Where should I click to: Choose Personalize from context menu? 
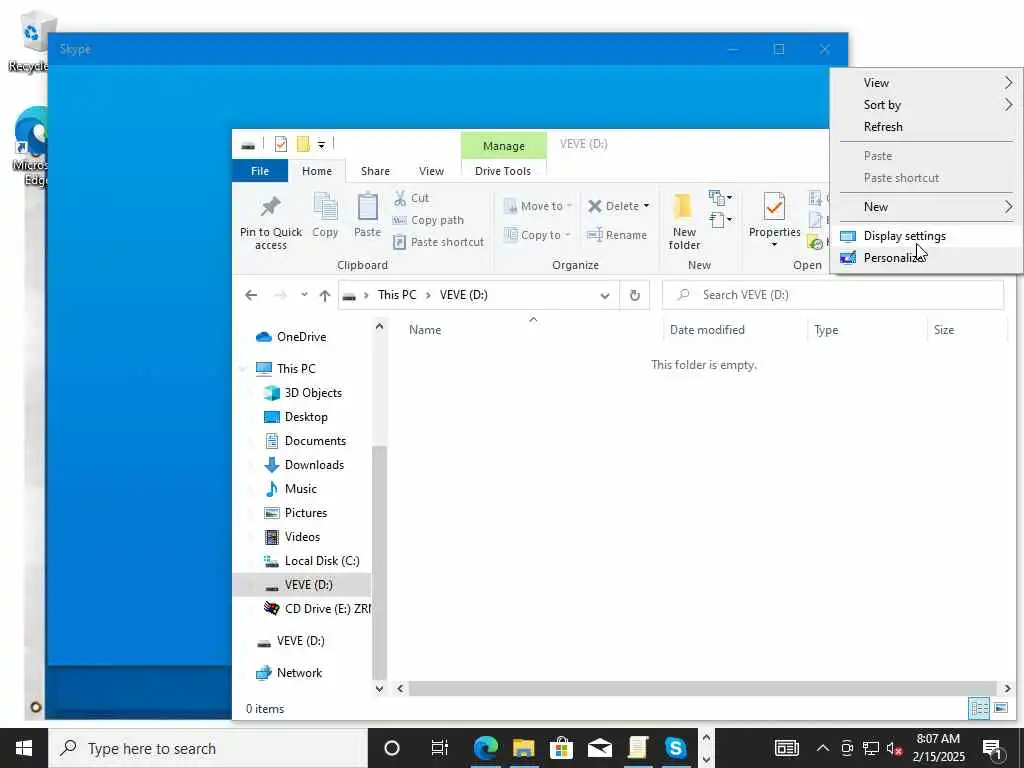tap(926, 258)
